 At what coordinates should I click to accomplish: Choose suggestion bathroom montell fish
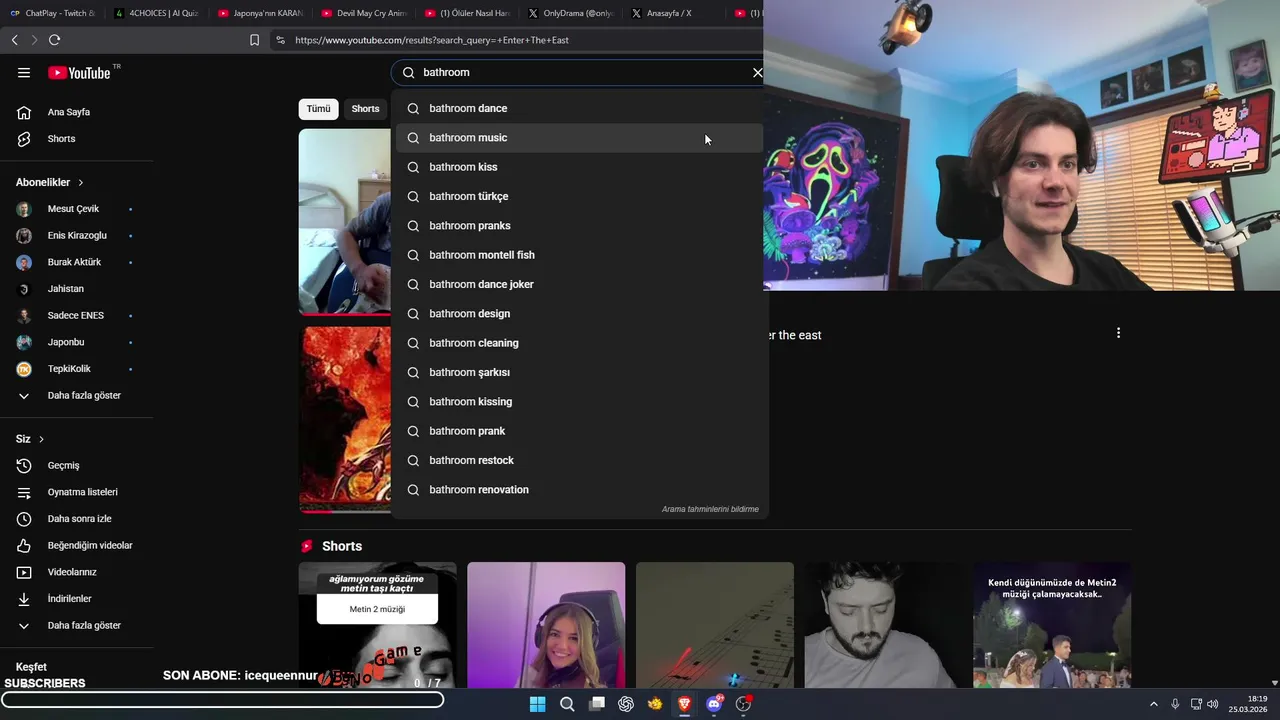(579, 255)
